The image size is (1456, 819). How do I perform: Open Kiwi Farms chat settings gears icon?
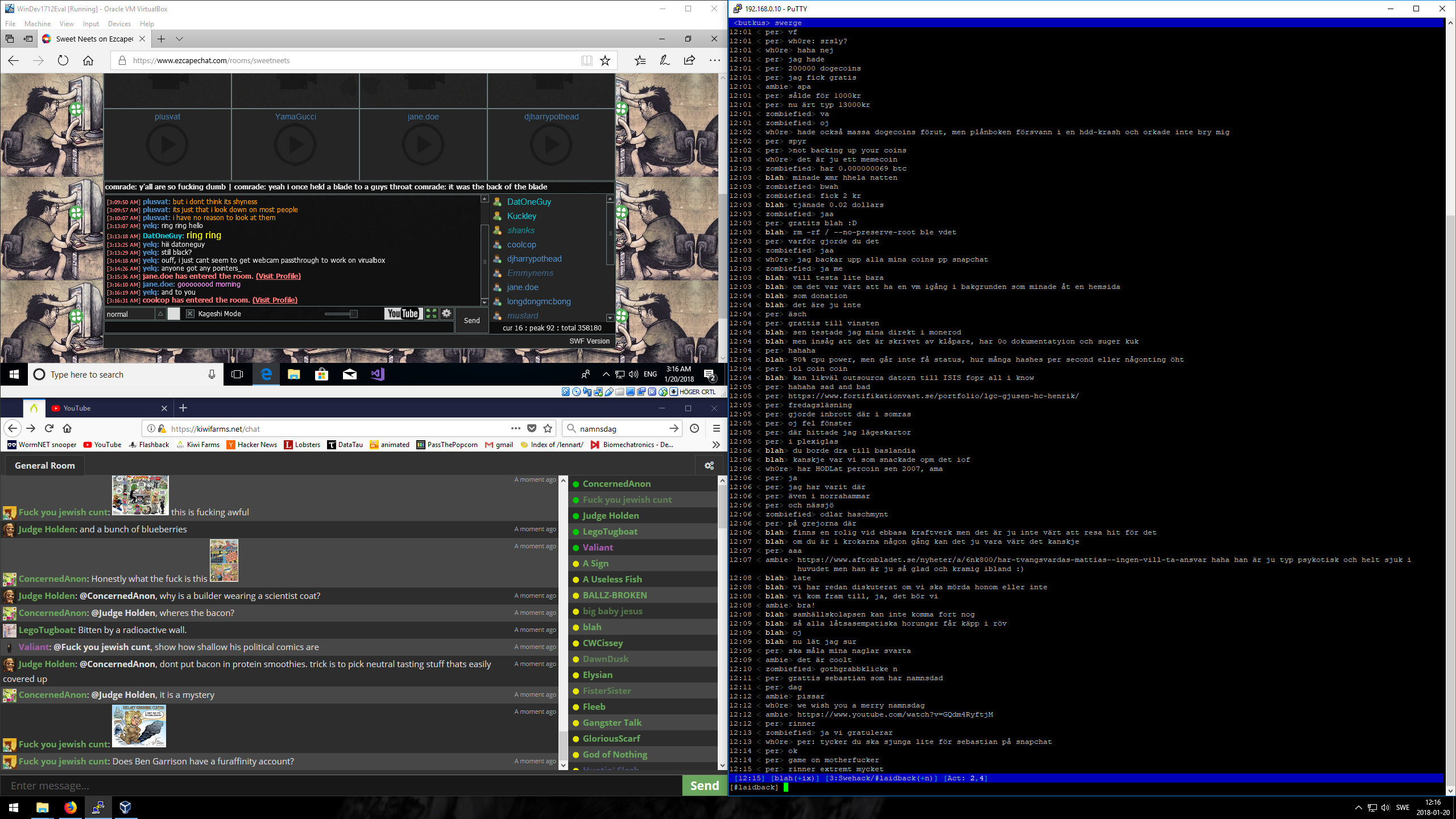[709, 465]
